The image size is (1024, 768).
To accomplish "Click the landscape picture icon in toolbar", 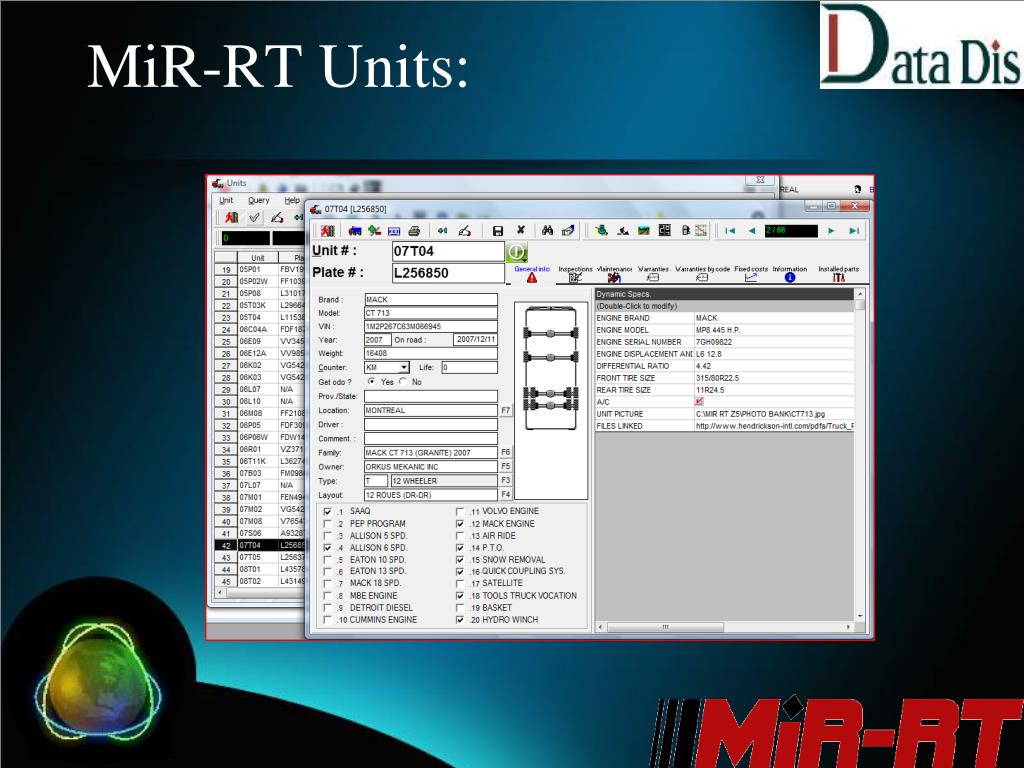I will (644, 231).
